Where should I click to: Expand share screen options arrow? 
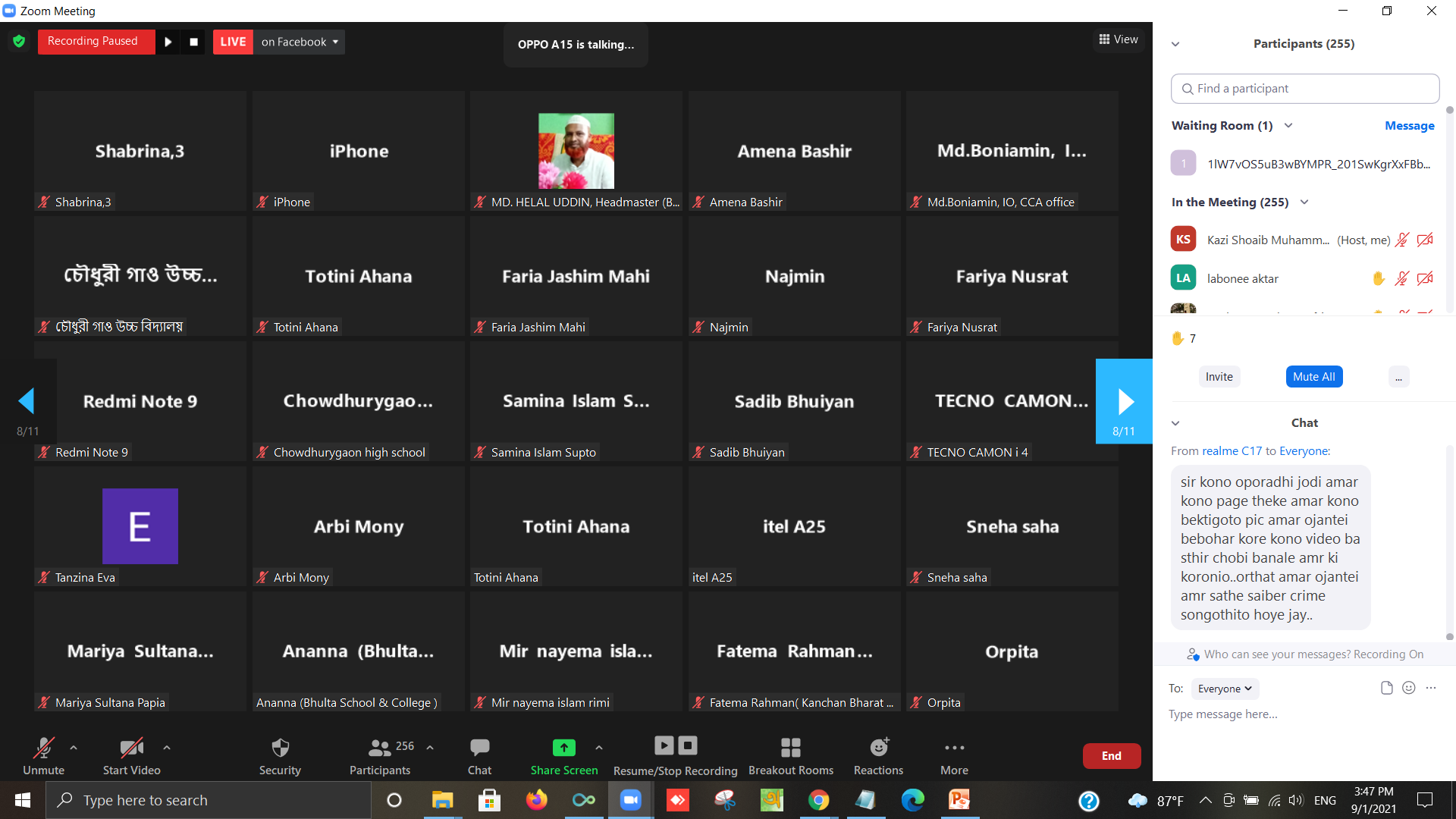(599, 748)
